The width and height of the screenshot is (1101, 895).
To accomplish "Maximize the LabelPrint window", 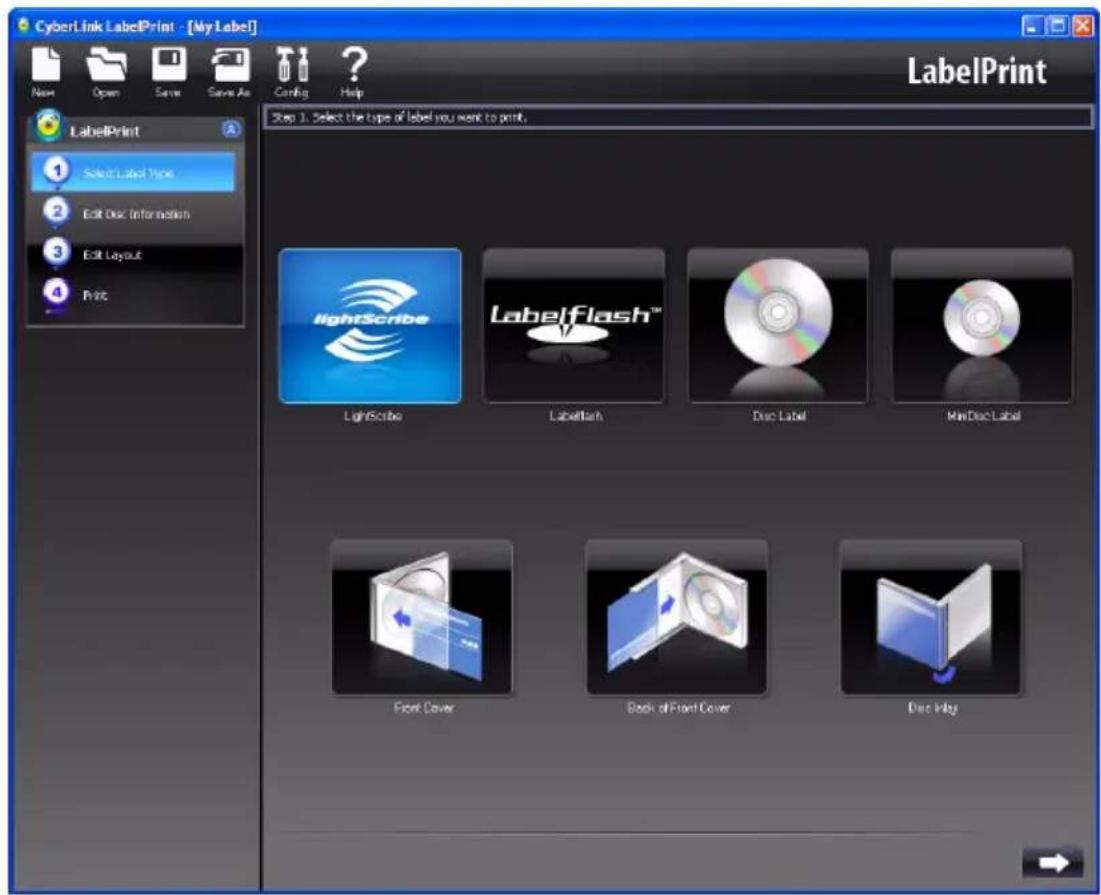I will (x=1057, y=27).
